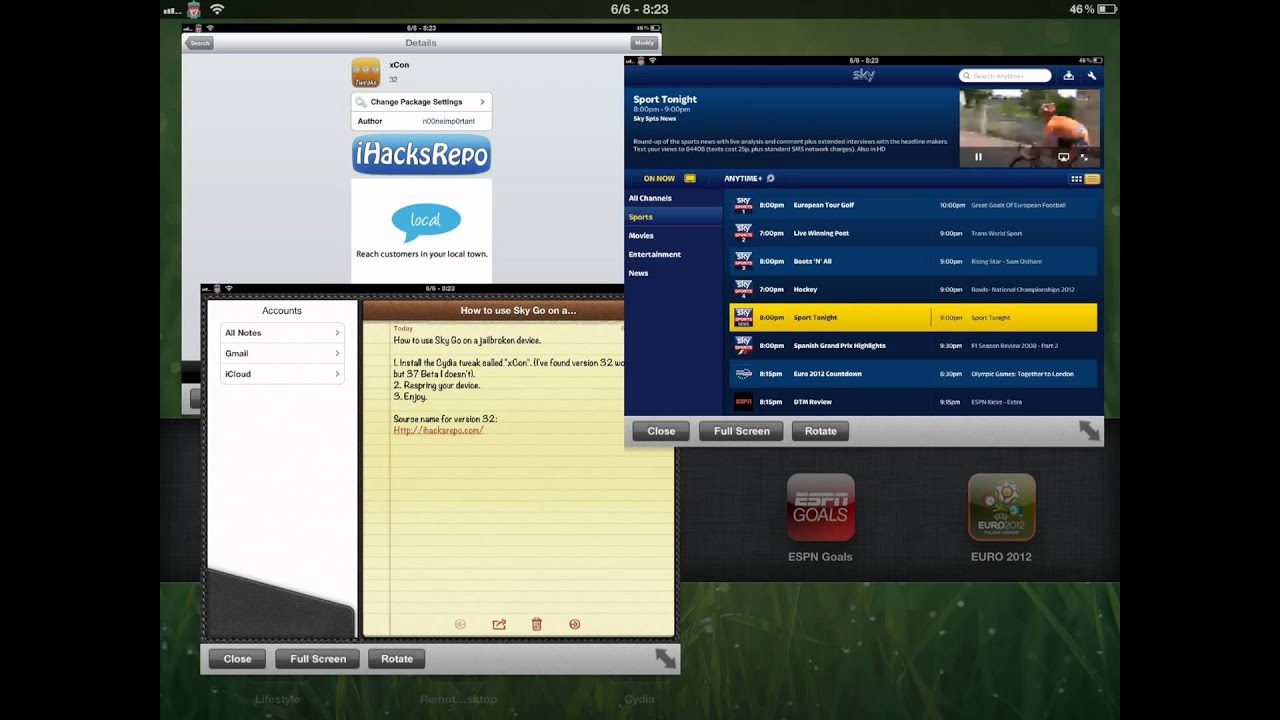The image size is (1280, 720).
Task: Tap the Modify button in Cydia
Action: click(644, 43)
